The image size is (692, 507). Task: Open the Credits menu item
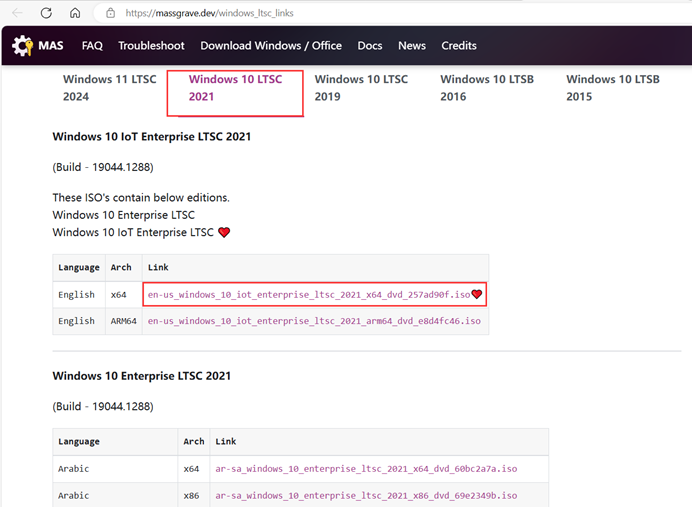click(459, 45)
